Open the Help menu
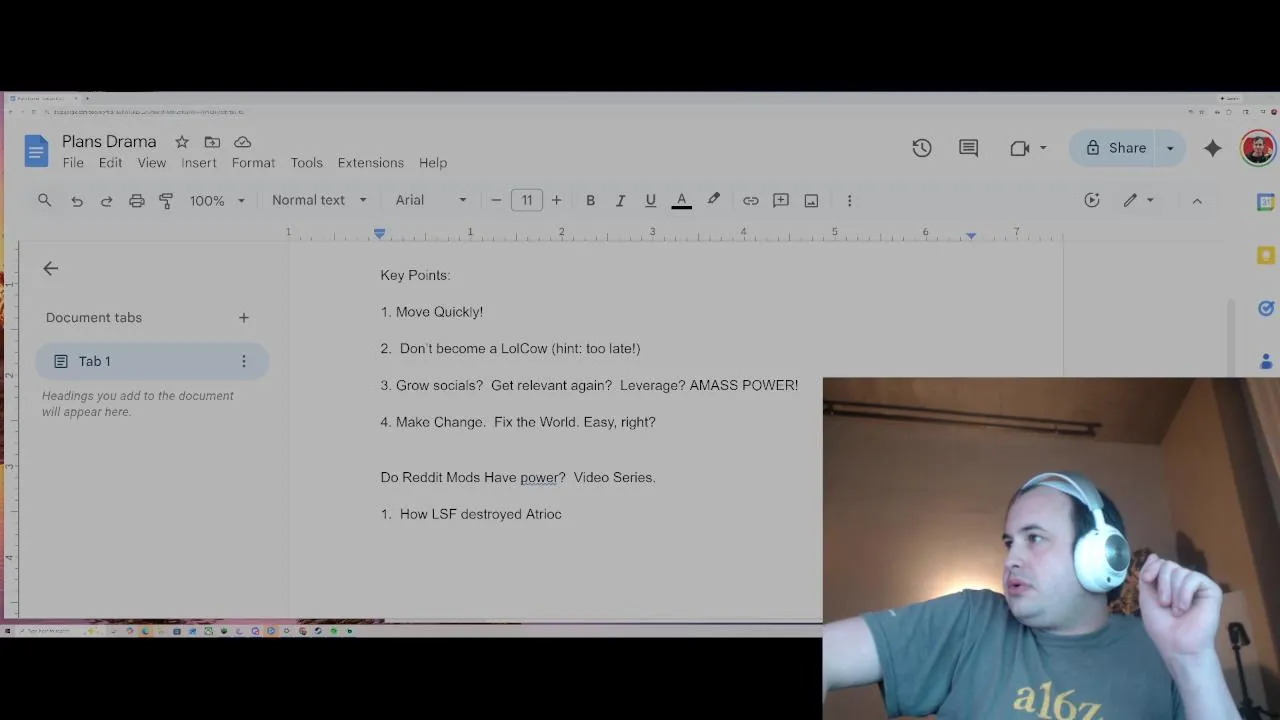The height and width of the screenshot is (720, 1280). [433, 163]
